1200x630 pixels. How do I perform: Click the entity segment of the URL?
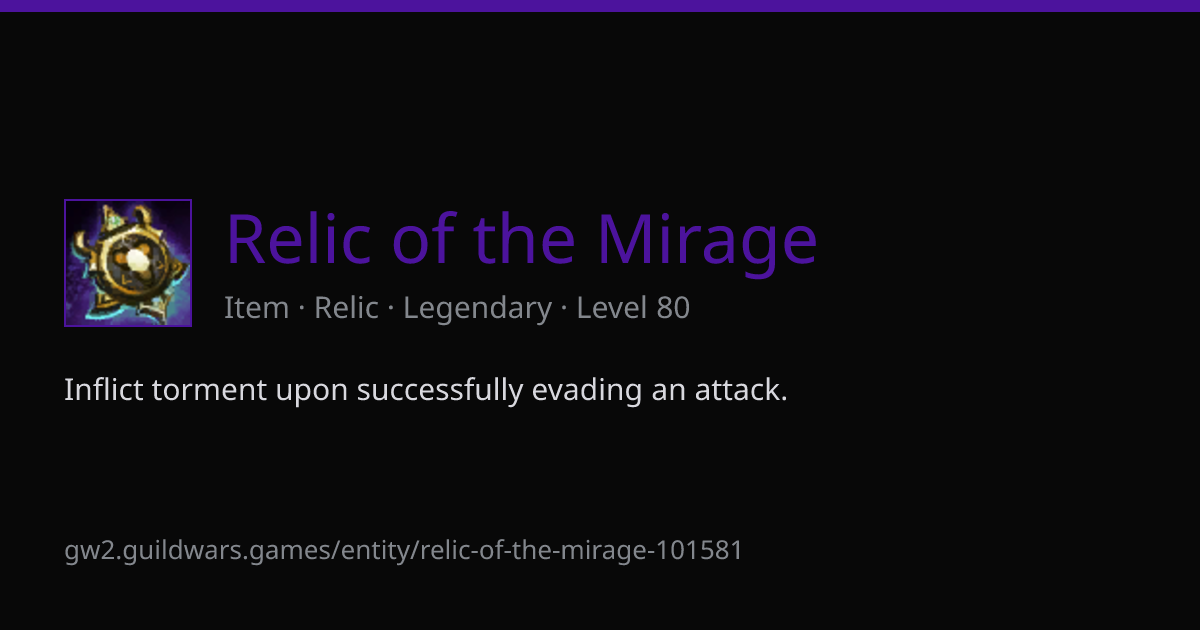point(375,551)
